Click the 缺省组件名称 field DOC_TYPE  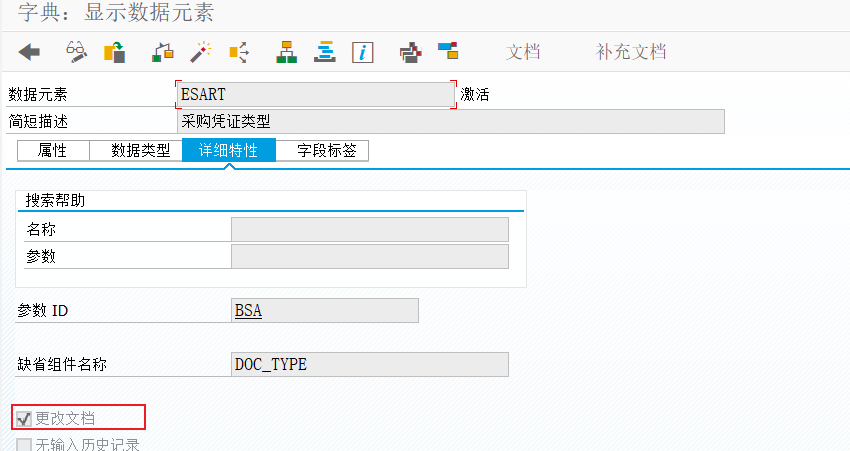370,364
